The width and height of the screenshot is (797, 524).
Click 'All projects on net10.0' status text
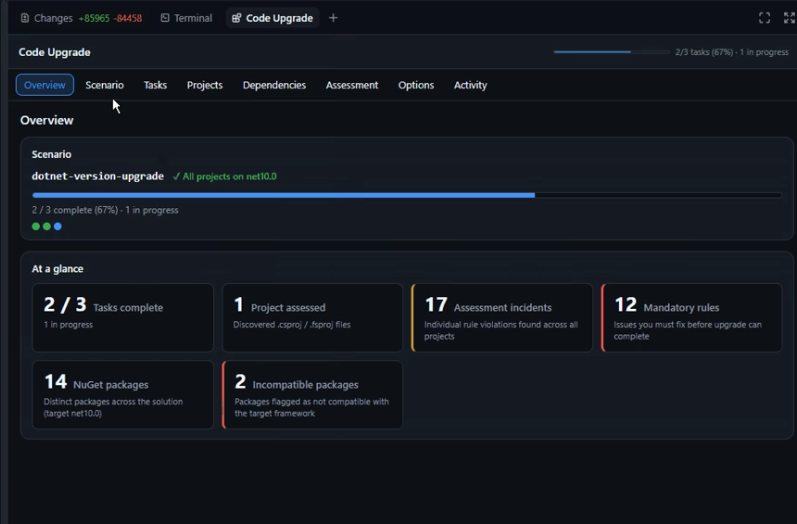pyautogui.click(x=225, y=176)
